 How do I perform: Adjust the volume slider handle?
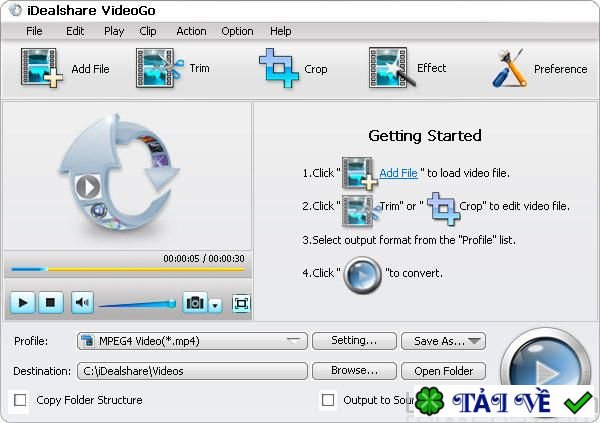click(172, 304)
